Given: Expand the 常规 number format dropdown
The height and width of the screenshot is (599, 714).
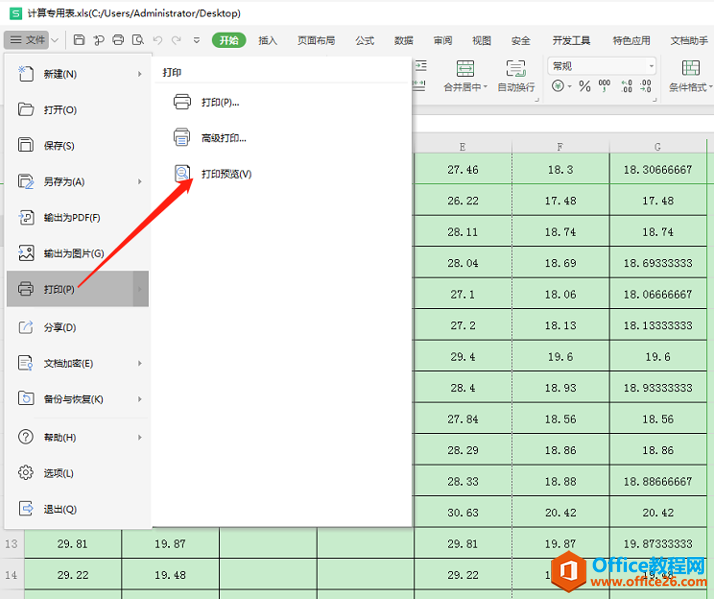Looking at the screenshot, I should 651,67.
